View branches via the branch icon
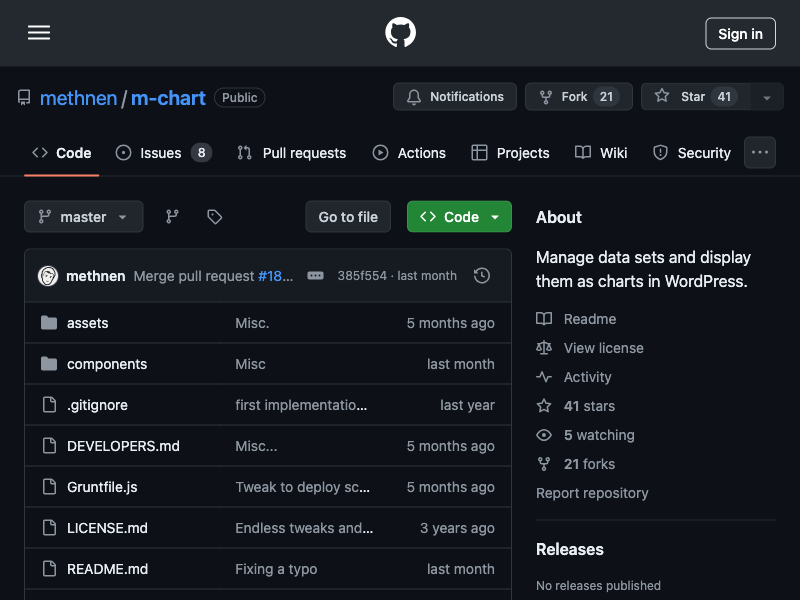 (172, 217)
